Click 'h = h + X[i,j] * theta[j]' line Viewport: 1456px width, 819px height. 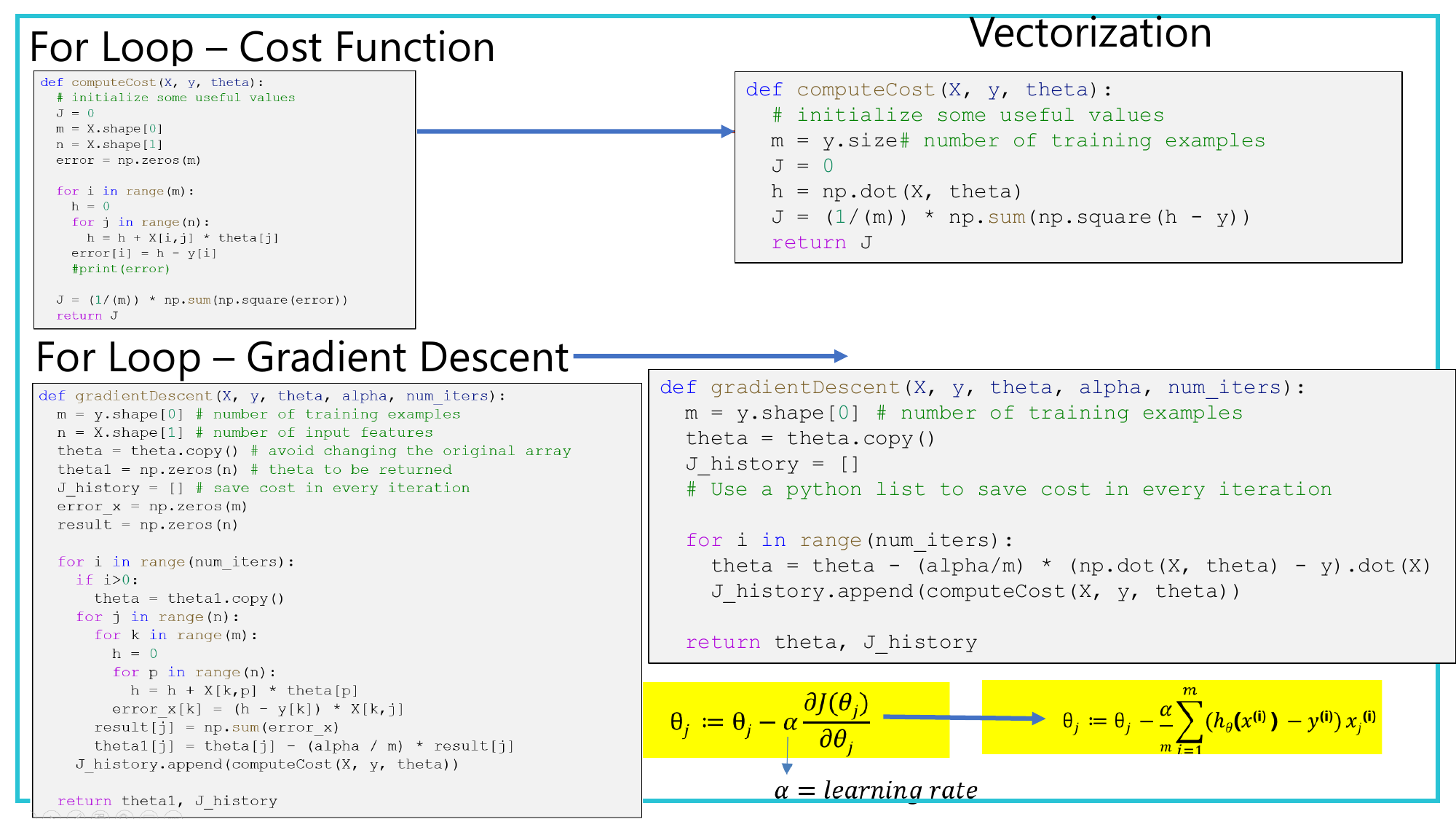click(182, 238)
